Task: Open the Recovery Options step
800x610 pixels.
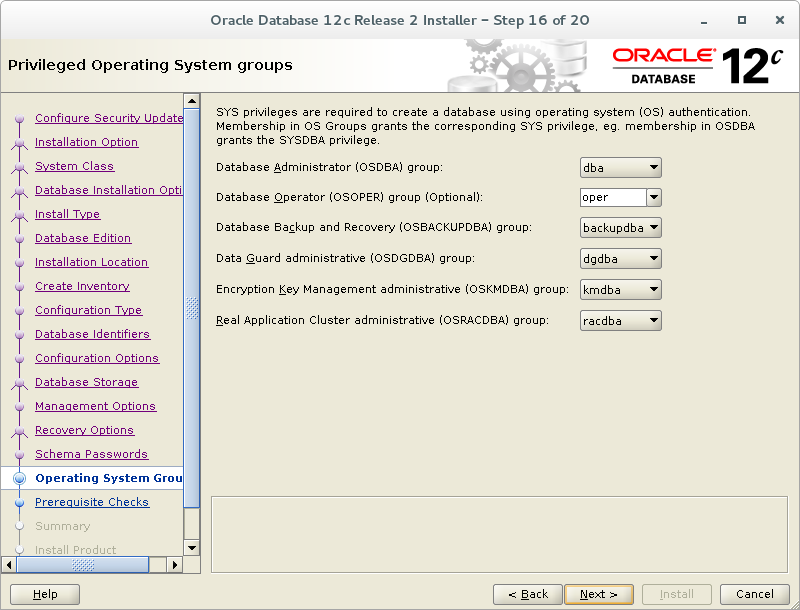Action: 84,429
